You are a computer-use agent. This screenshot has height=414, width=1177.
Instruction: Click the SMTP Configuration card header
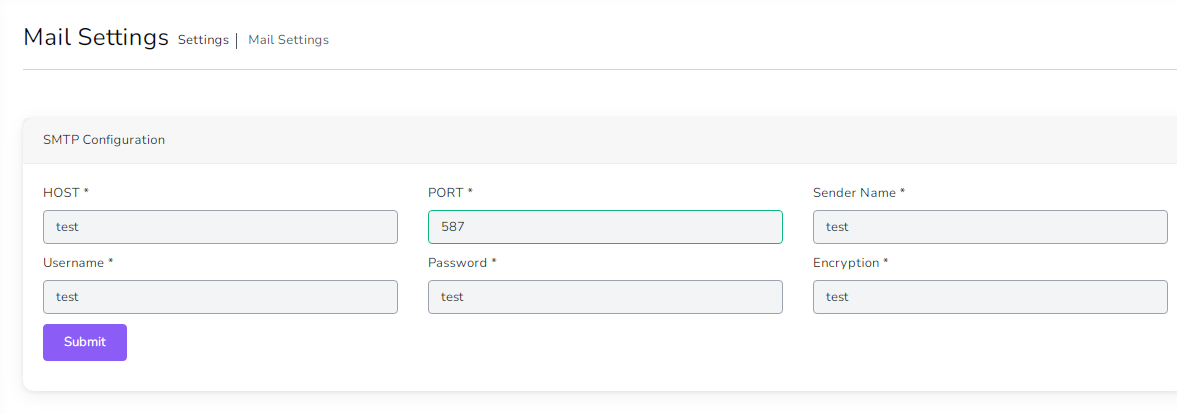click(104, 140)
